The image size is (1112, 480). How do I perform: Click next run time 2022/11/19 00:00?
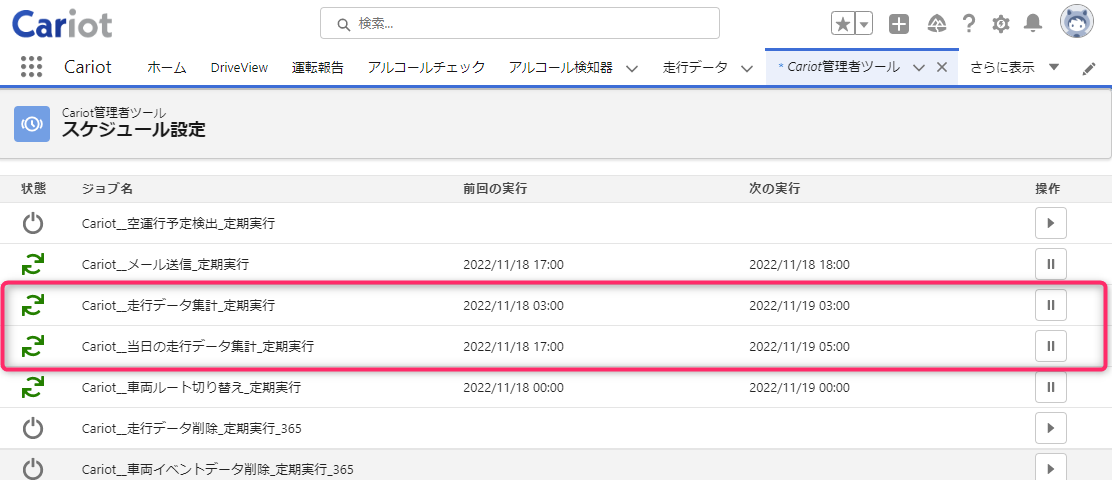click(x=799, y=388)
